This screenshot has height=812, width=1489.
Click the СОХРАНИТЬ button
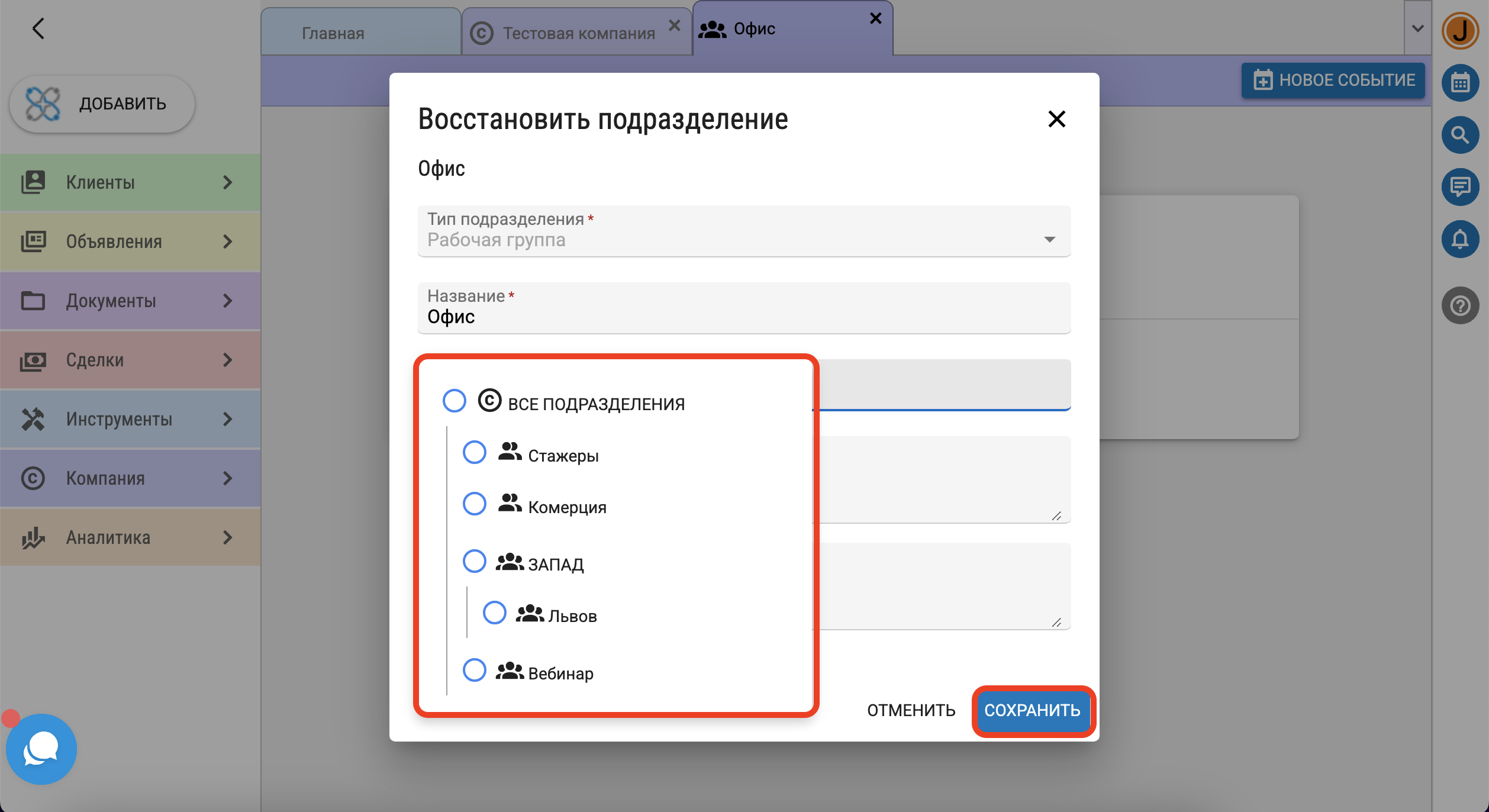click(x=1032, y=710)
